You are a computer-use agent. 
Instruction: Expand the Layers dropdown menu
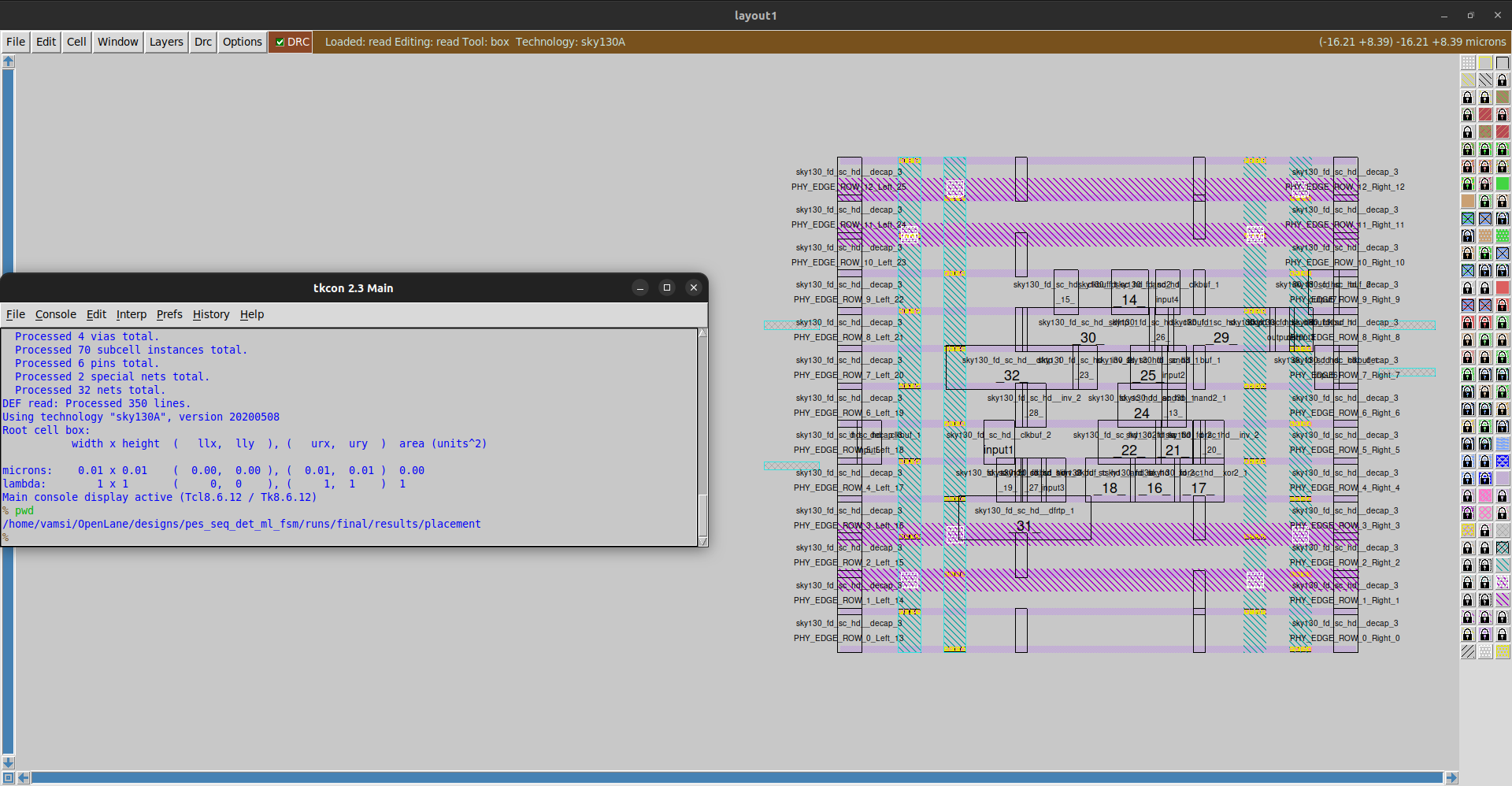tap(166, 43)
